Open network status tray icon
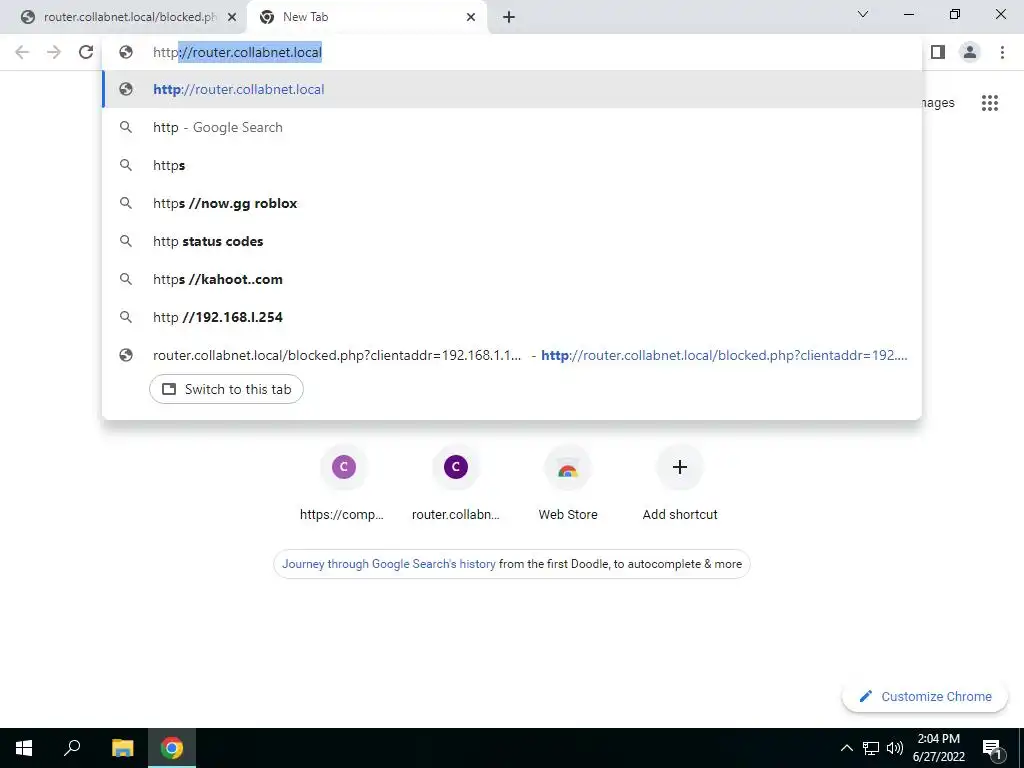 click(x=871, y=748)
